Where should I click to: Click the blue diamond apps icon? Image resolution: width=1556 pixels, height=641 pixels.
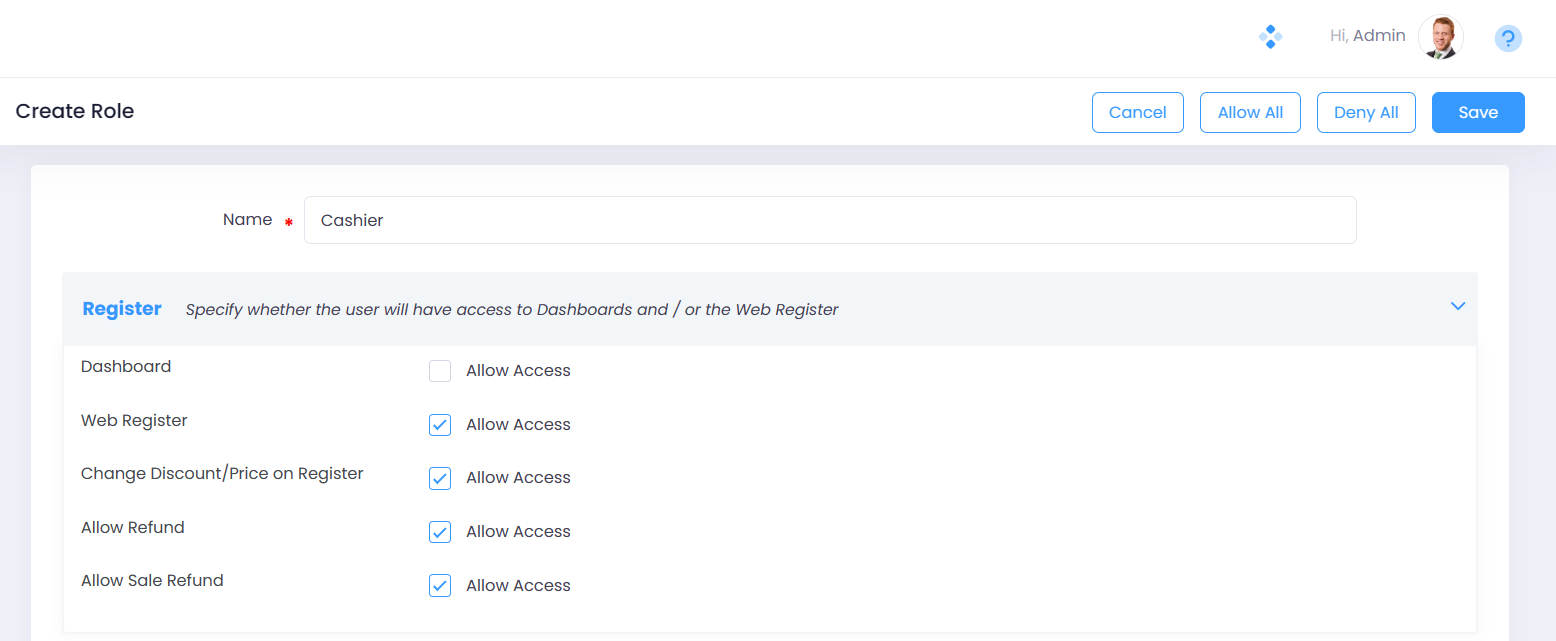pyautogui.click(x=1270, y=38)
